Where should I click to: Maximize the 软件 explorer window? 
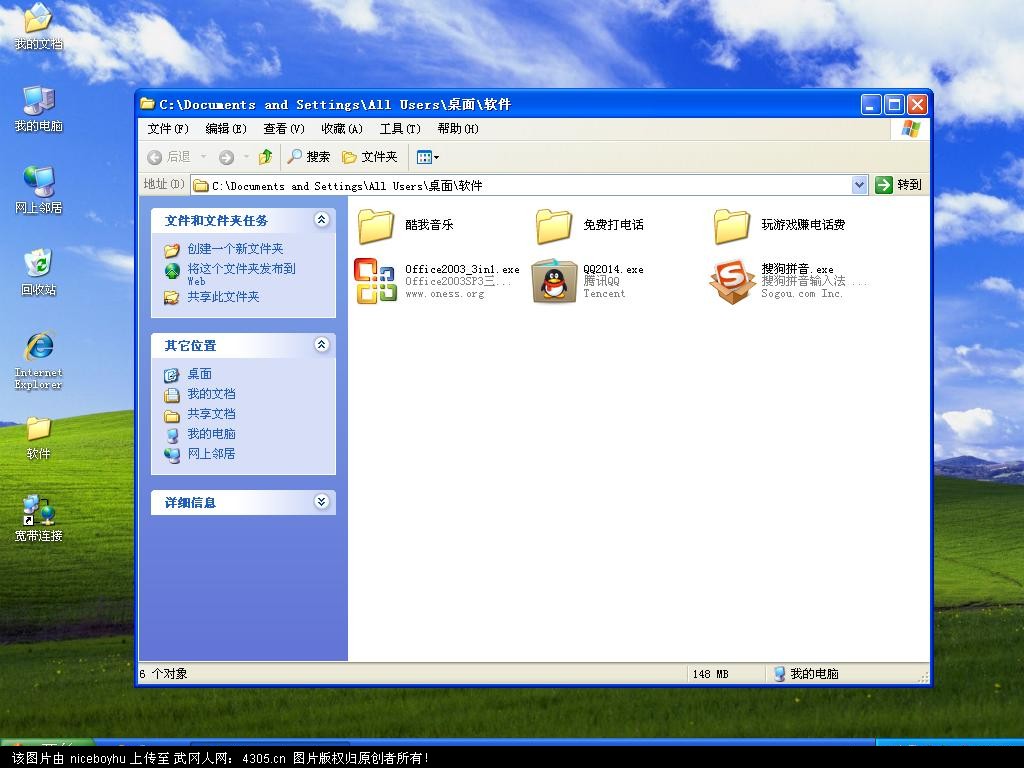tap(895, 104)
